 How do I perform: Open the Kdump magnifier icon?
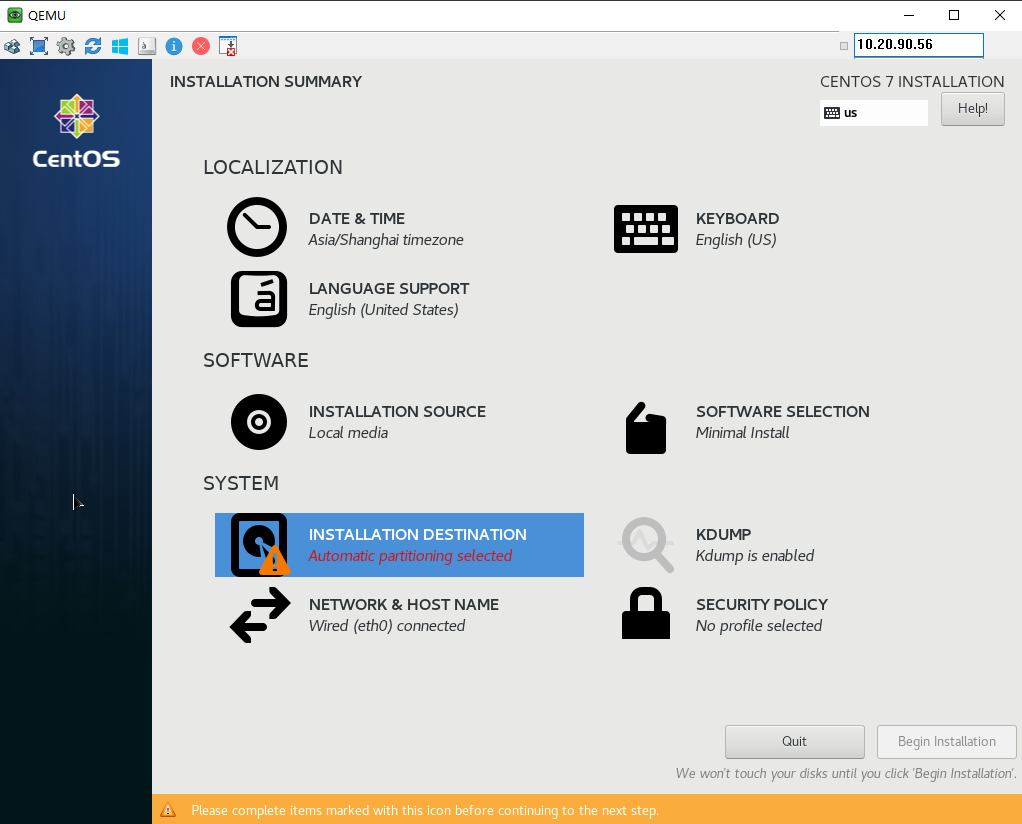pyautogui.click(x=646, y=545)
